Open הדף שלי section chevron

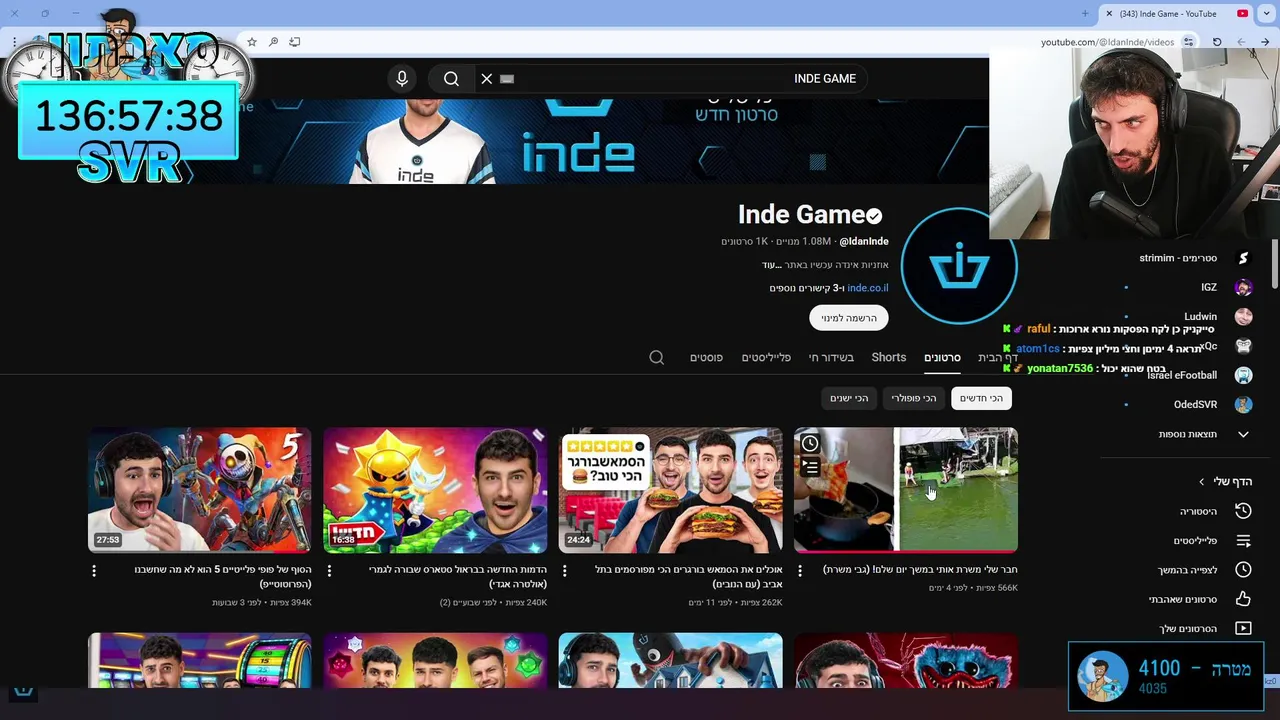(x=1202, y=482)
